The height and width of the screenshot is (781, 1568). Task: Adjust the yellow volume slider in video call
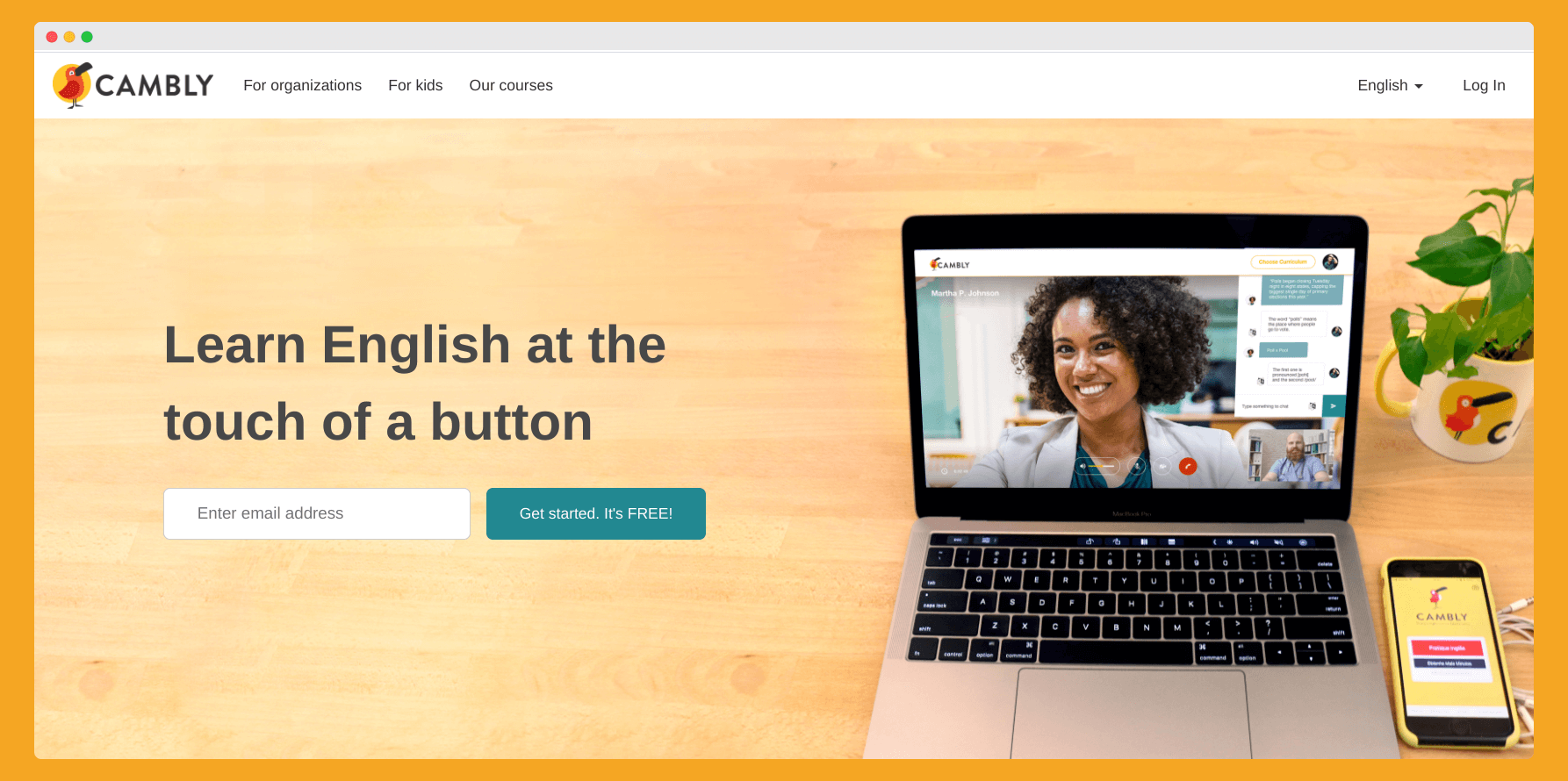1102,466
